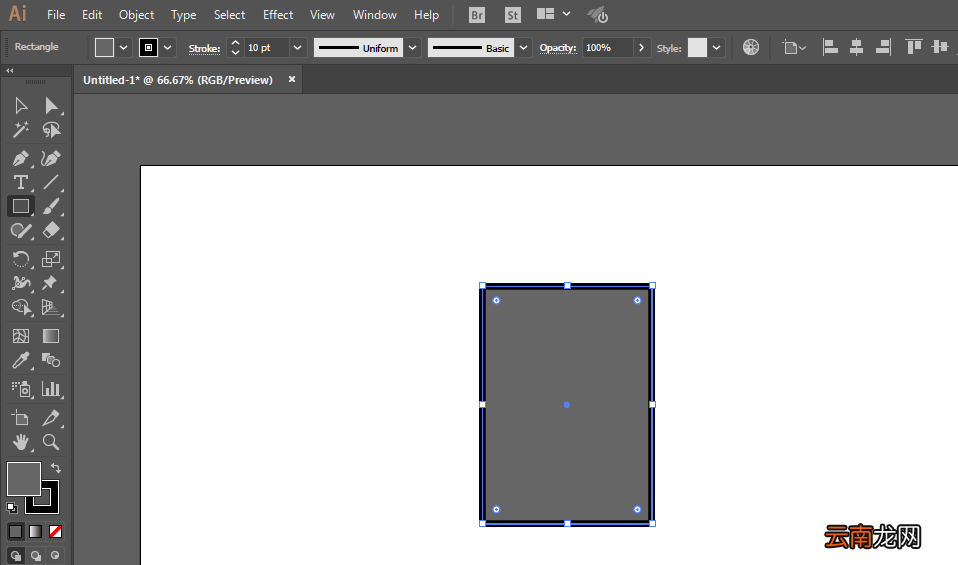Image resolution: width=958 pixels, height=565 pixels.
Task: Select the Perspective Grid tool
Action: pyautogui.click(x=51, y=307)
